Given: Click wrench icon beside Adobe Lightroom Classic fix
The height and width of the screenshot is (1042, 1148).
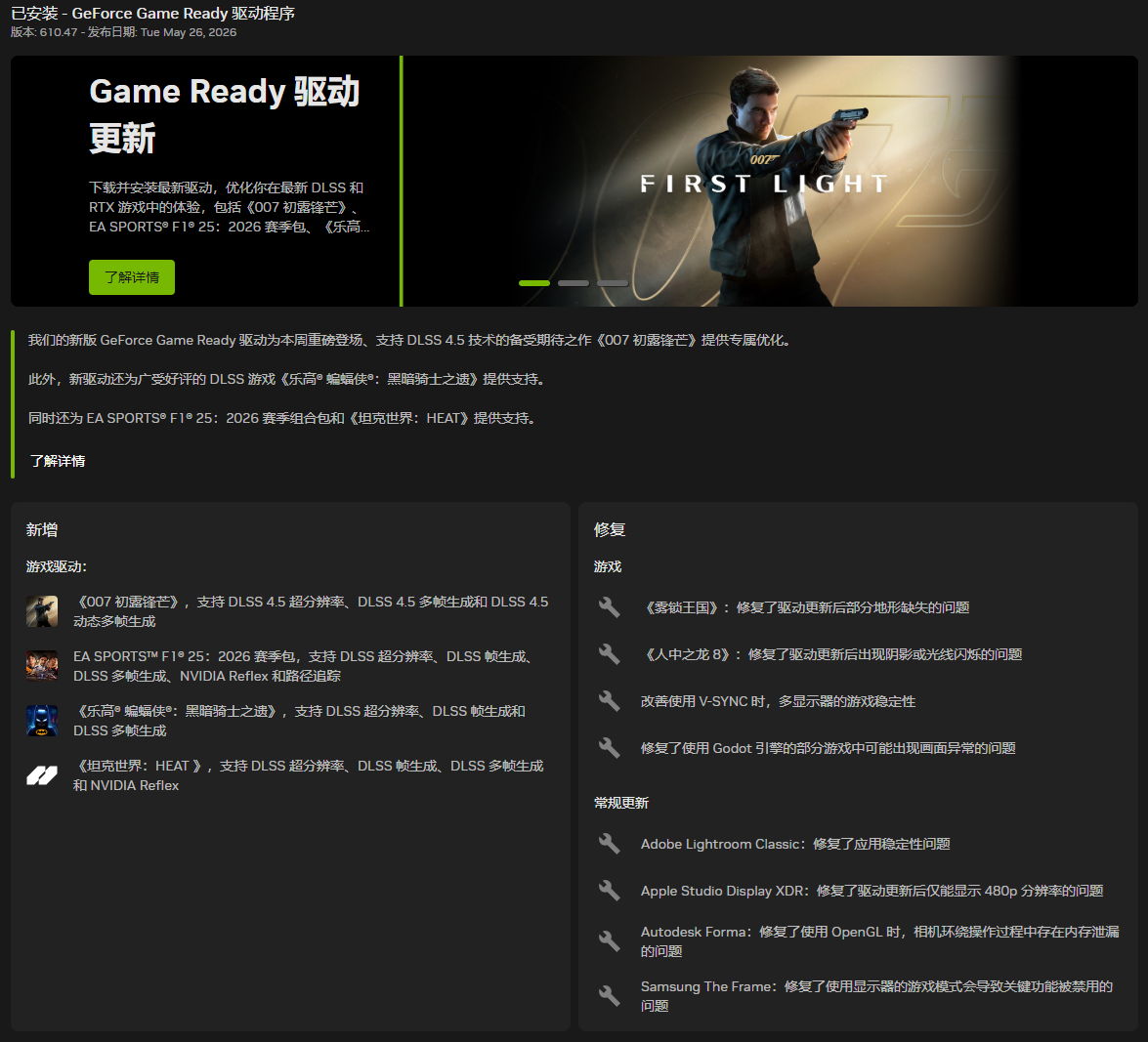Looking at the screenshot, I should click(609, 844).
